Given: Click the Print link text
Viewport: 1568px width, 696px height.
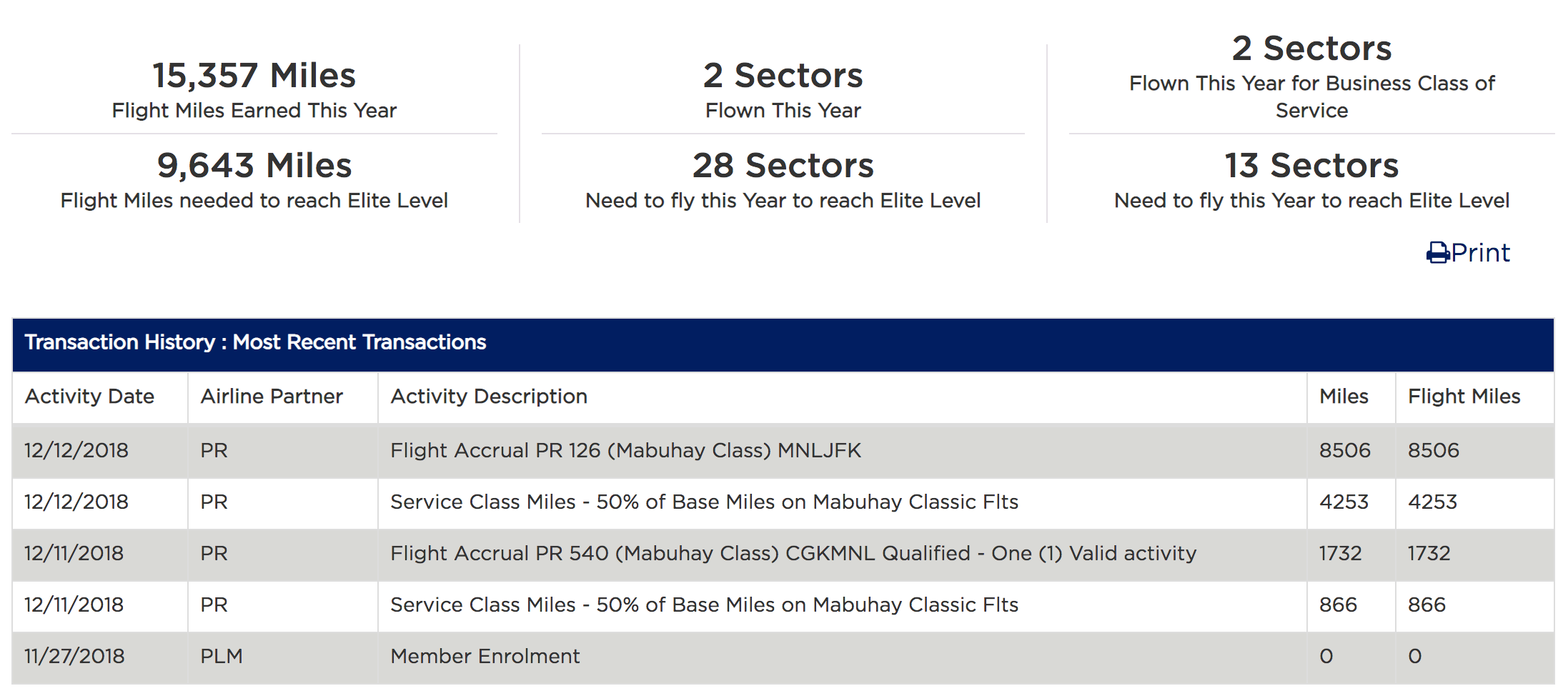Looking at the screenshot, I should 1480,253.
